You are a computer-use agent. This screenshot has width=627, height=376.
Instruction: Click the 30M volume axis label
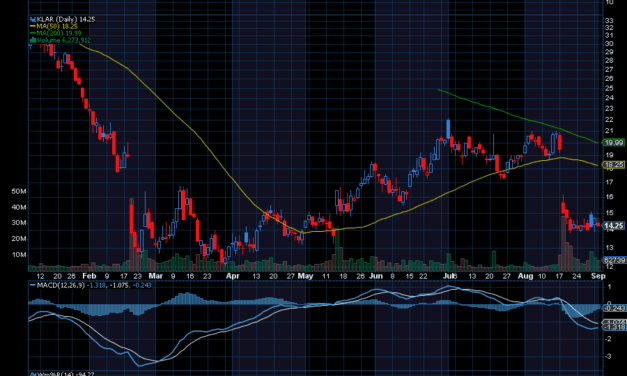[19, 223]
